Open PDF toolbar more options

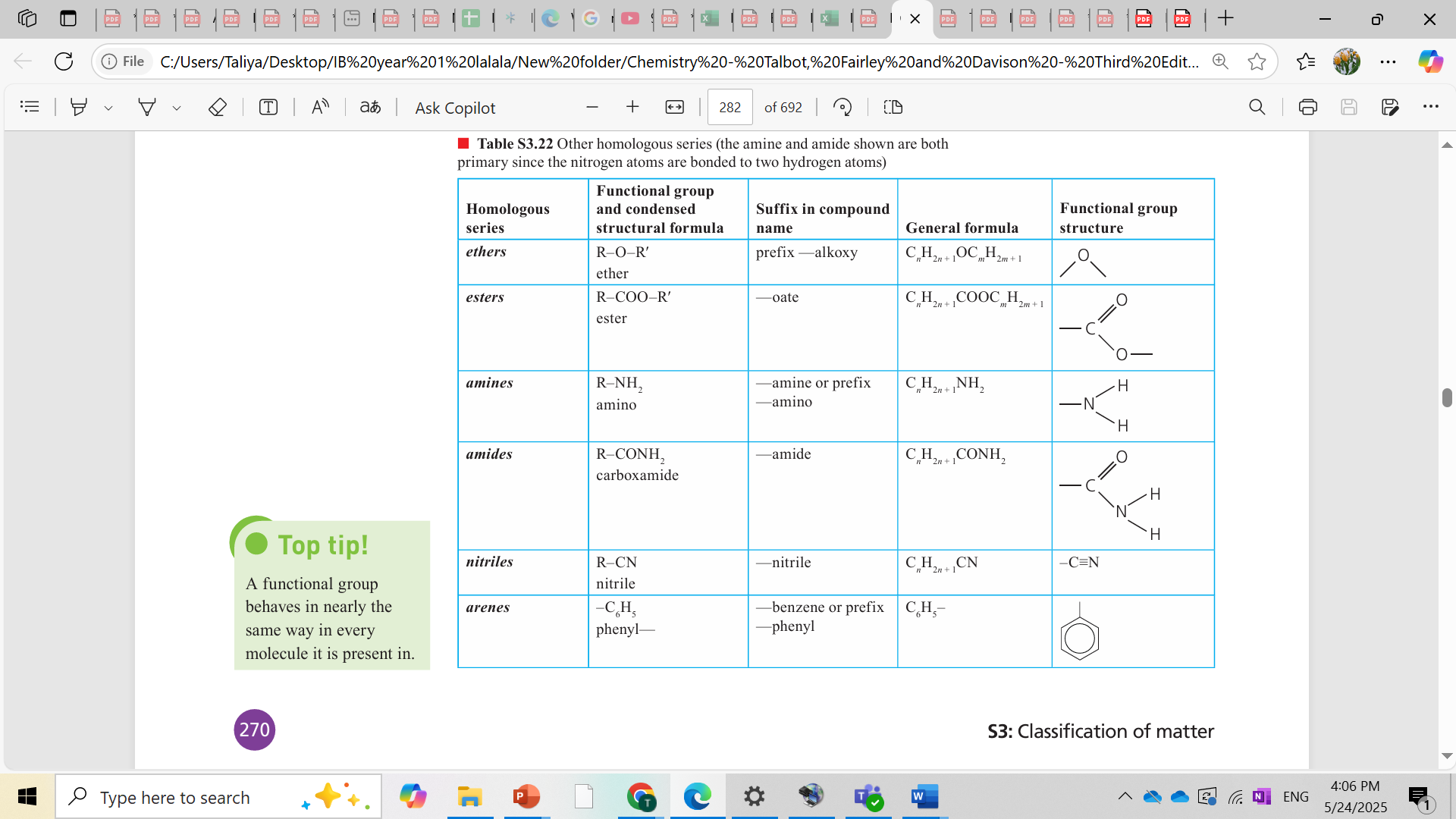pos(1431,107)
